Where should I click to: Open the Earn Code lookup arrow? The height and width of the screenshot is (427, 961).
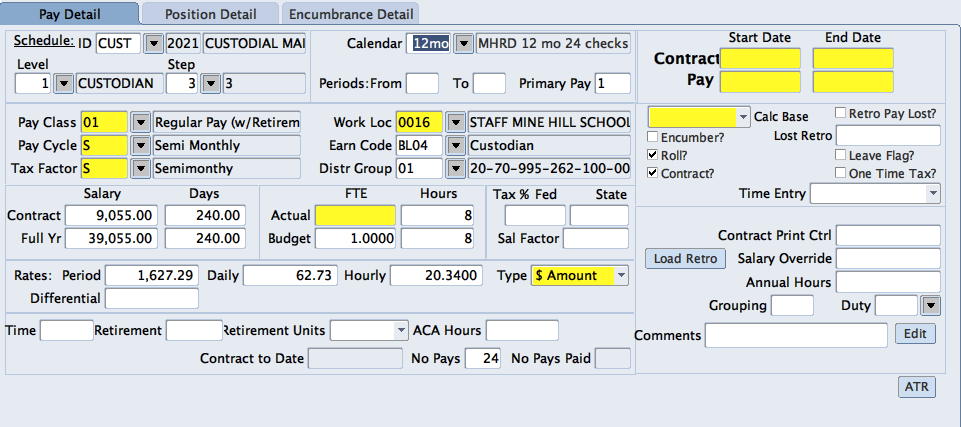click(455, 146)
